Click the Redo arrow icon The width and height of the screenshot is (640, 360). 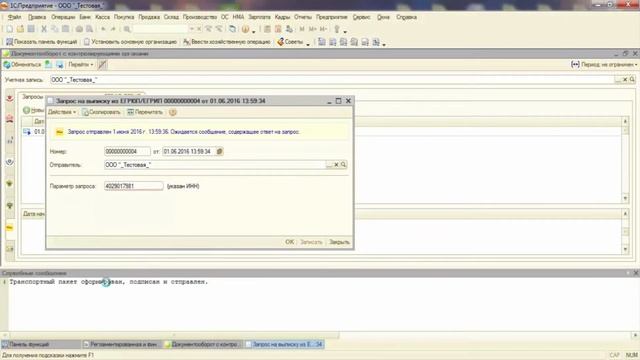tap(113, 29)
